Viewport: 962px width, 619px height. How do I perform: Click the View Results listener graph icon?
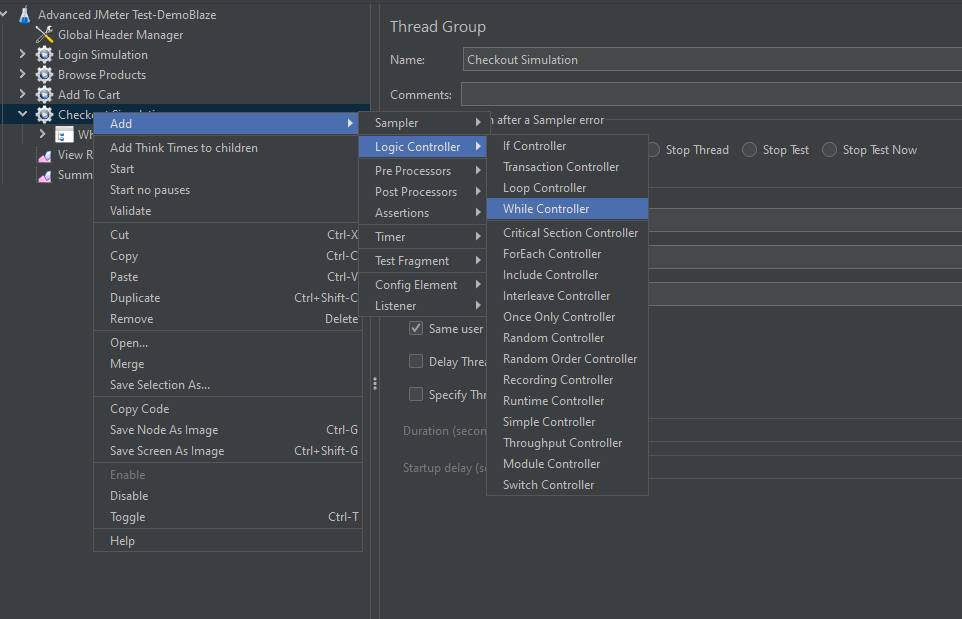(45, 155)
